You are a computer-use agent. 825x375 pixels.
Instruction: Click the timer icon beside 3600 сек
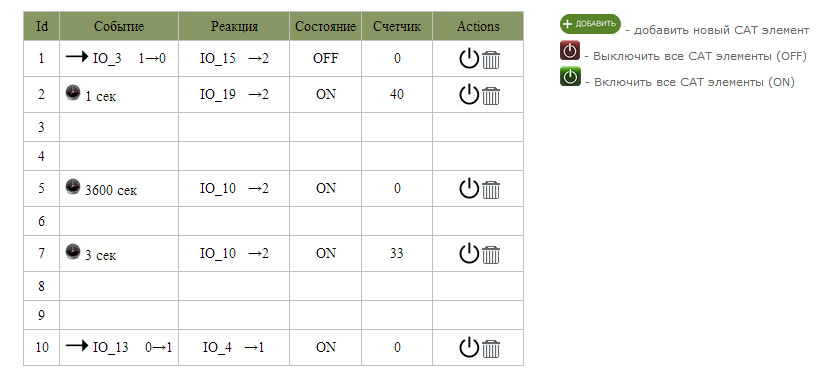pyautogui.click(x=73, y=187)
